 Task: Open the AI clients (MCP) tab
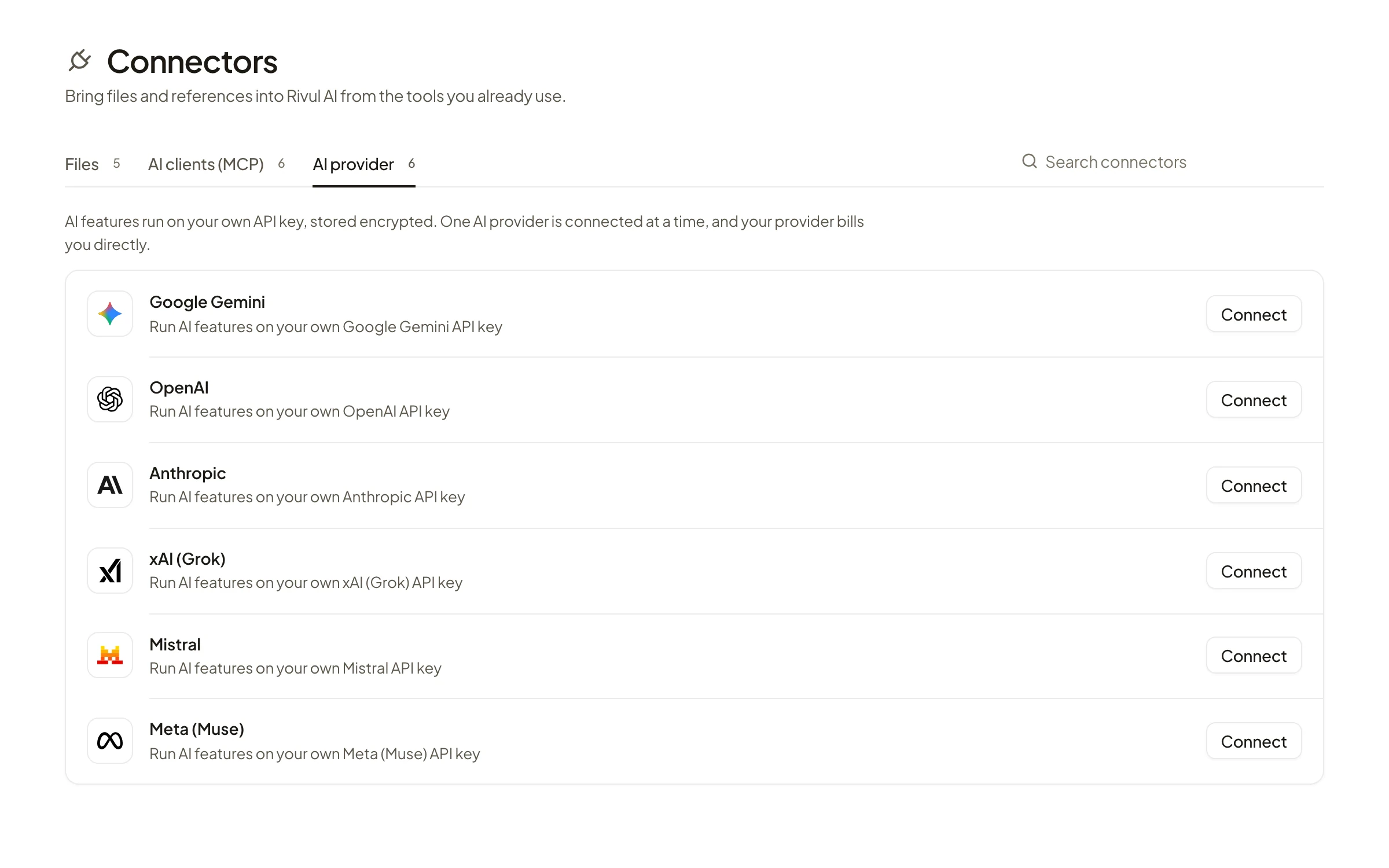click(x=216, y=164)
